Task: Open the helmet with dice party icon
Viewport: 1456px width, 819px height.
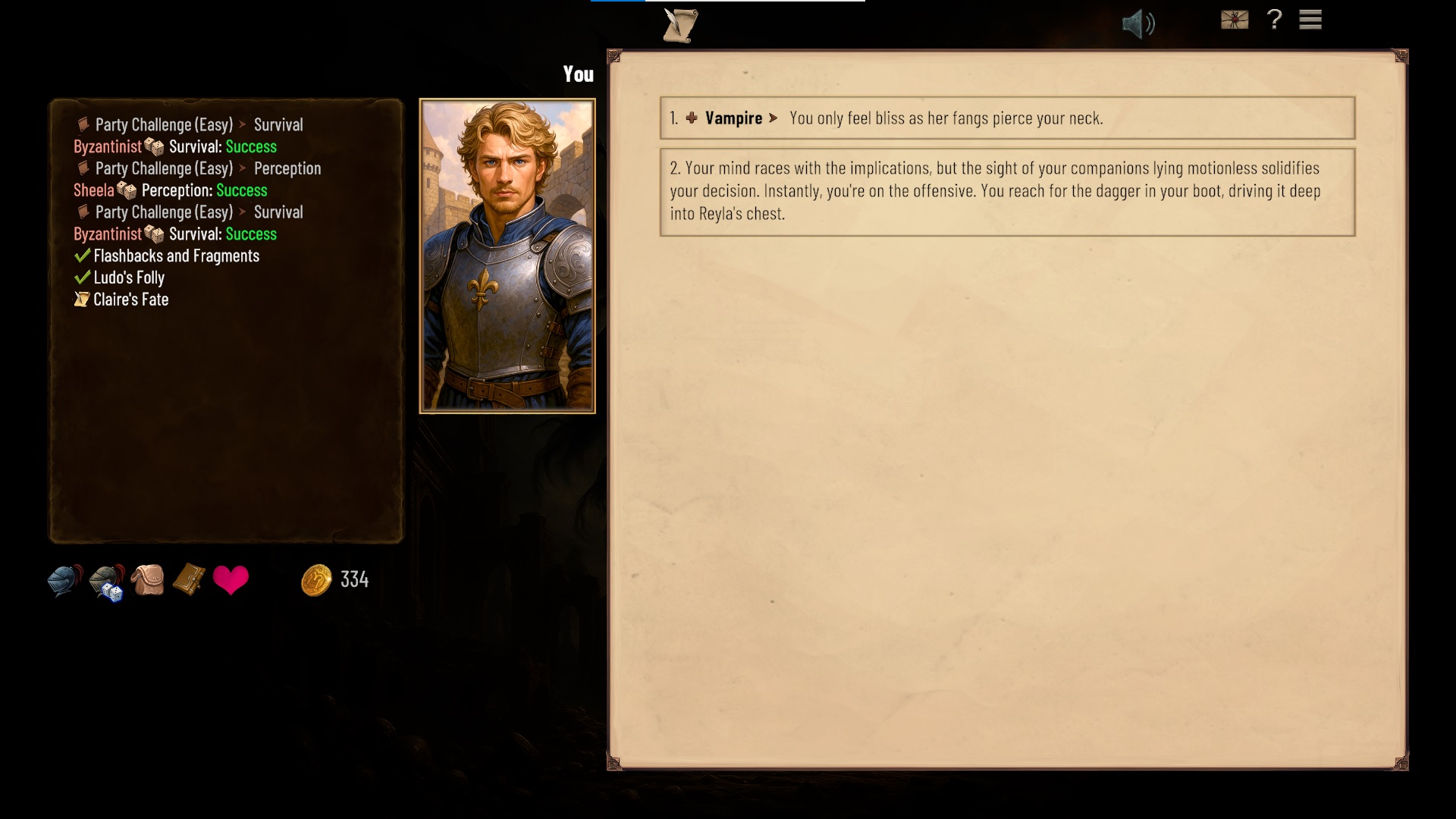Action: (x=107, y=582)
